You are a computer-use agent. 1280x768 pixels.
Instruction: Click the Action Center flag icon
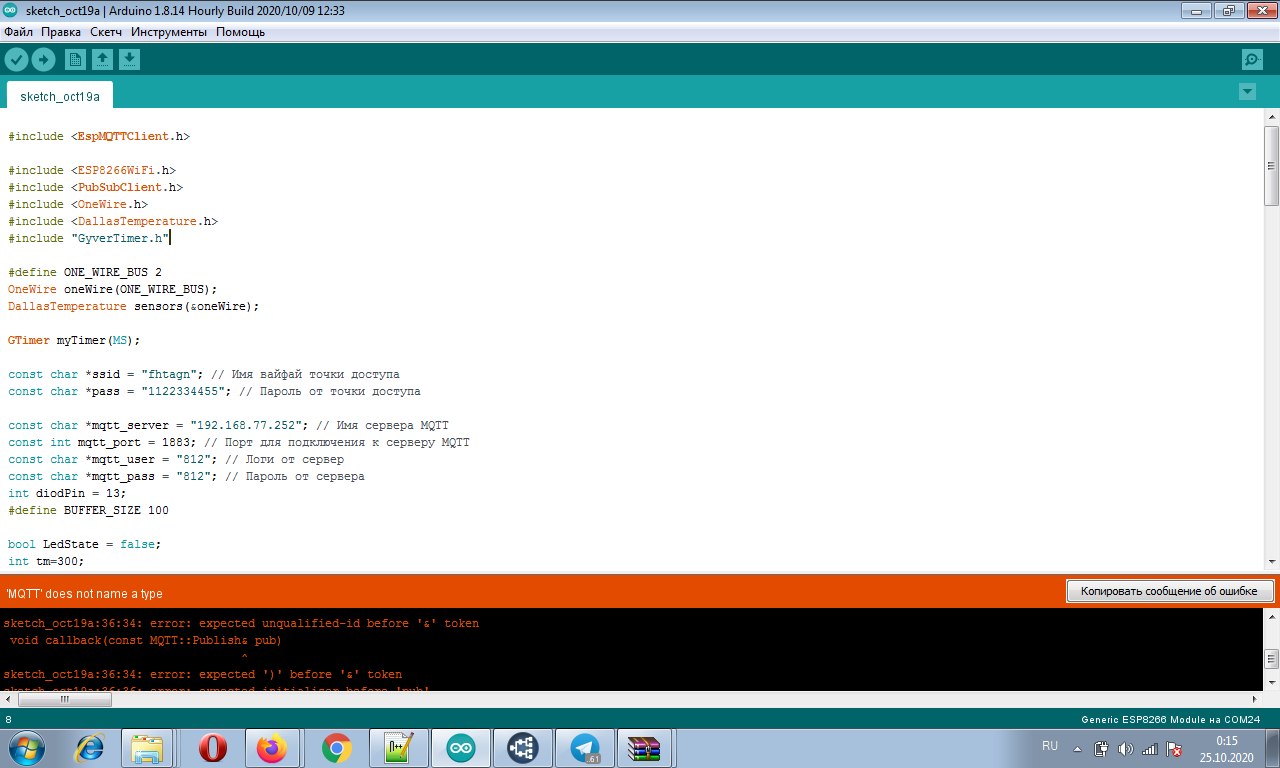1175,748
